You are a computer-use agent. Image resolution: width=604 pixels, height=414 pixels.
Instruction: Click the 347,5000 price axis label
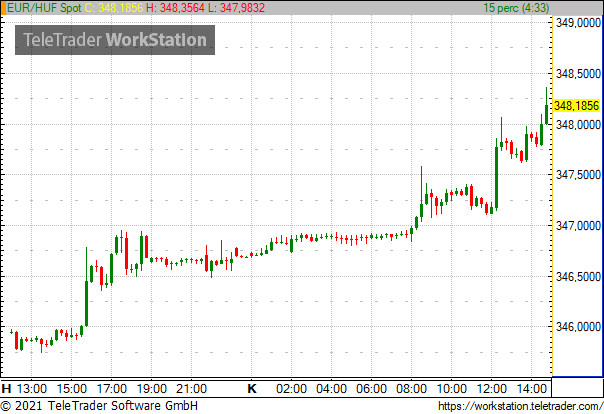point(578,174)
